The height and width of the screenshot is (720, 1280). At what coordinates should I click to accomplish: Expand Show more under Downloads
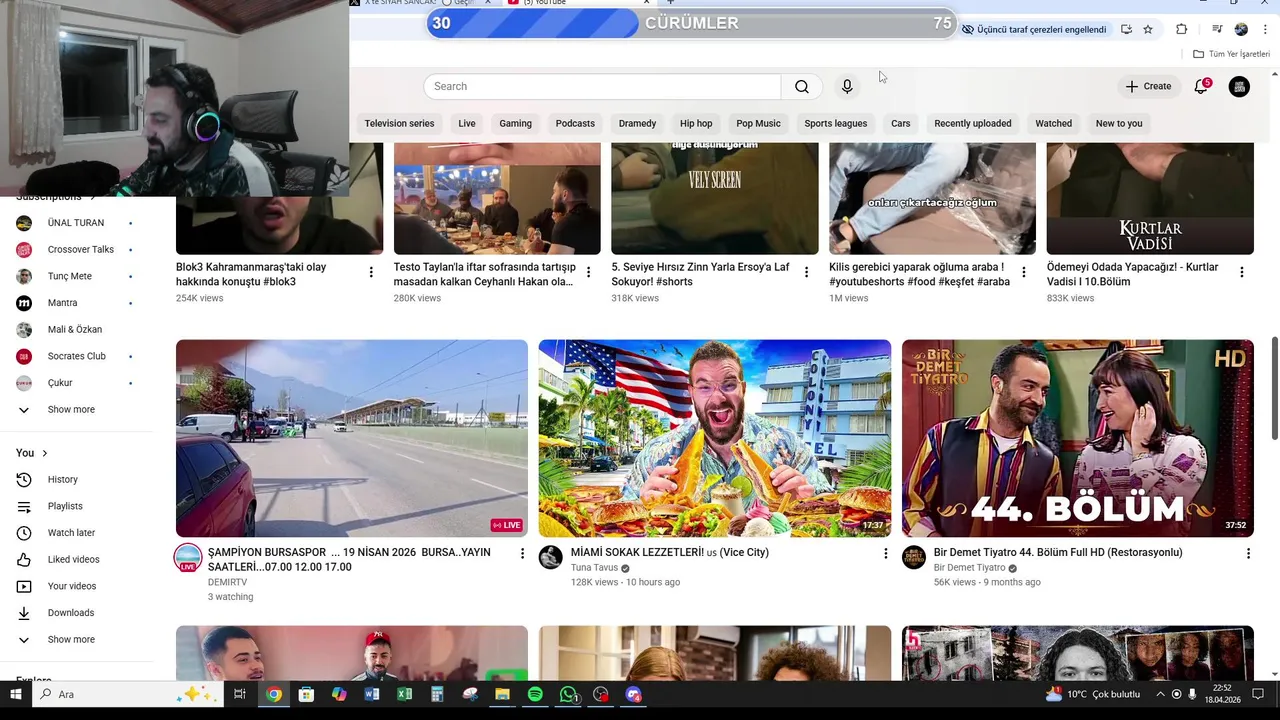coord(76,640)
